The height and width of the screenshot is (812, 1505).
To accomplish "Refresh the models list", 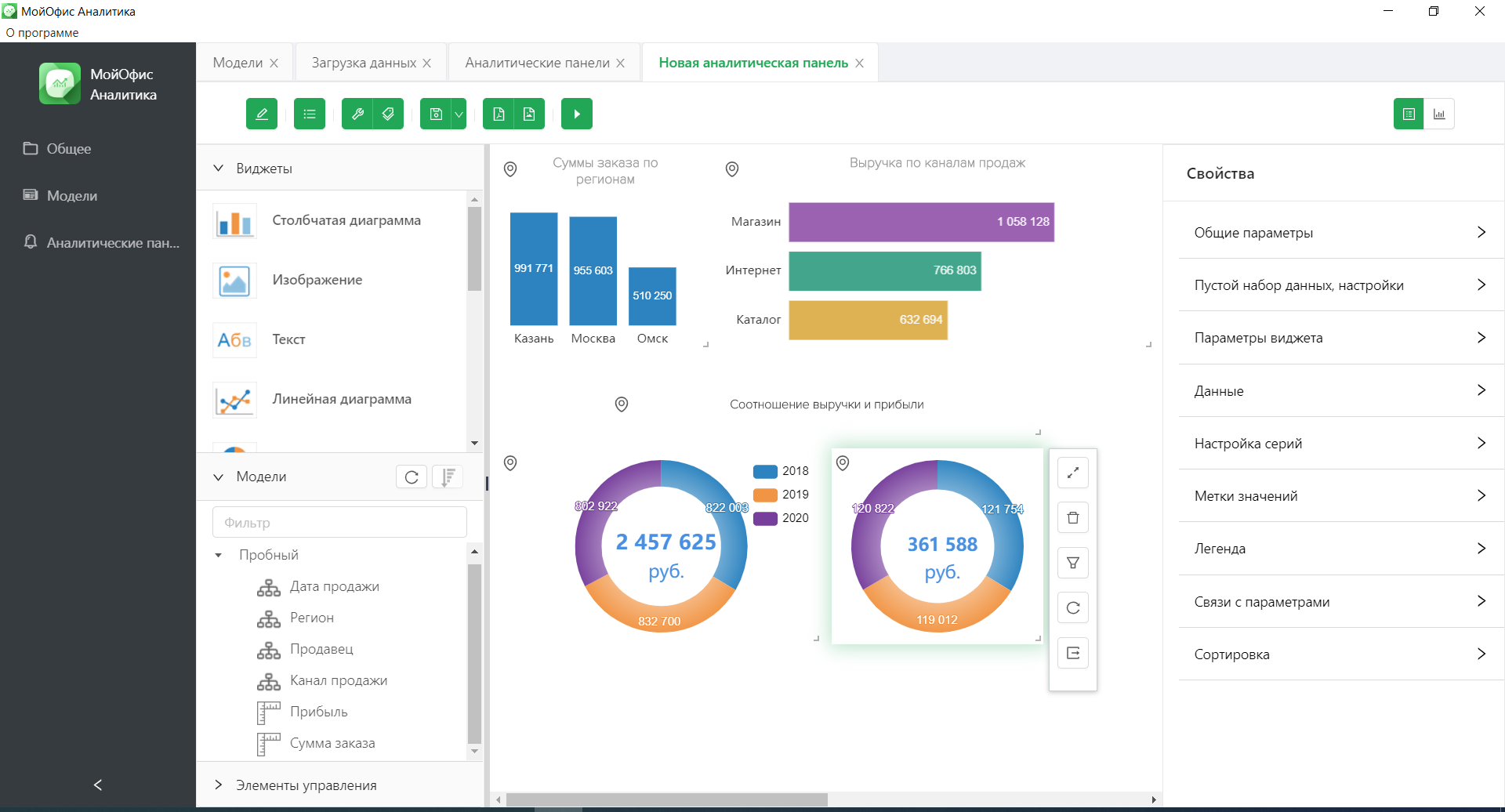I will [x=412, y=477].
